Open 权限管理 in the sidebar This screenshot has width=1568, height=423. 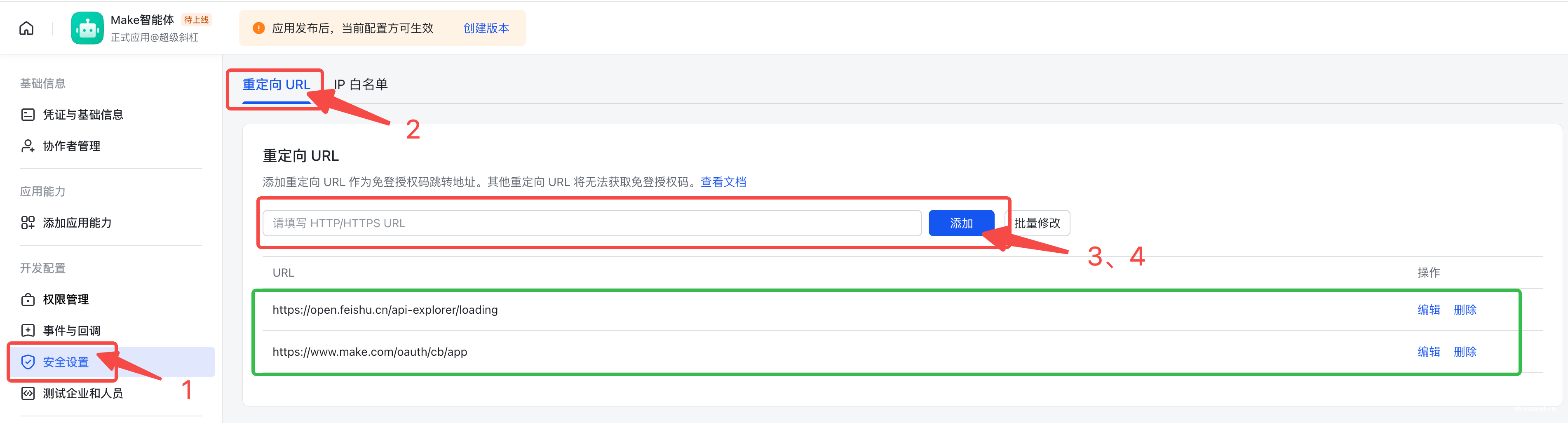click(27, 299)
